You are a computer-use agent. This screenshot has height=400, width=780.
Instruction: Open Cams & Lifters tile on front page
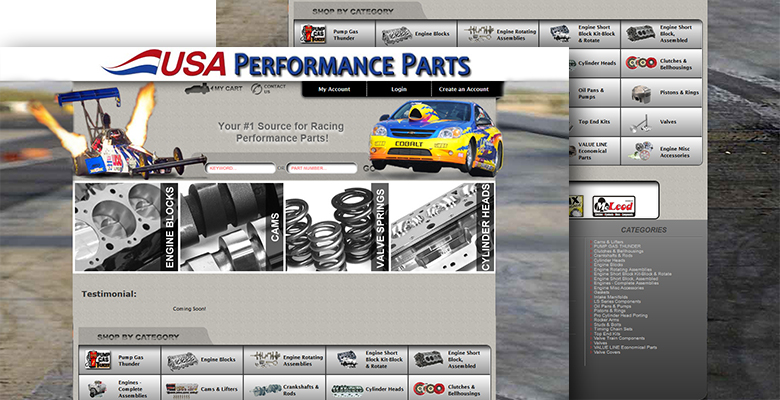click(x=202, y=388)
